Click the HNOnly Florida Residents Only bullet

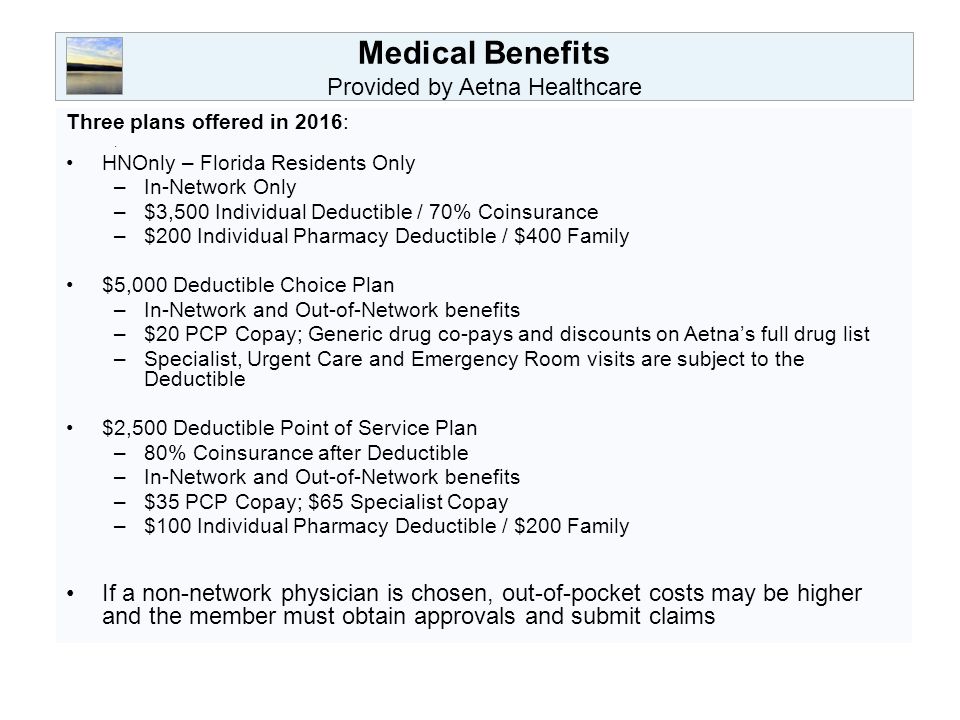[x=258, y=163]
